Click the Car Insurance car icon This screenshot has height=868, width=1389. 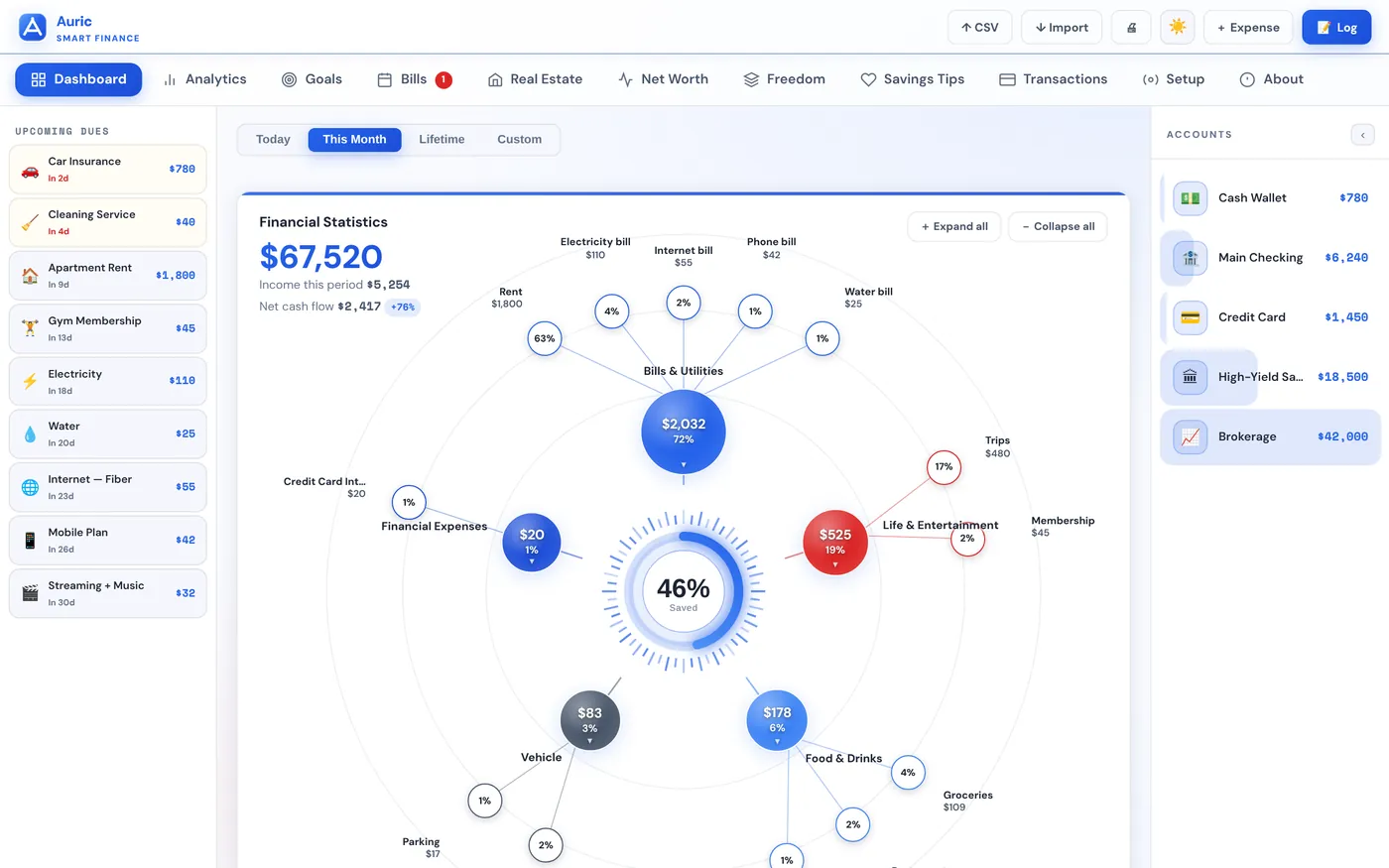tap(30, 170)
